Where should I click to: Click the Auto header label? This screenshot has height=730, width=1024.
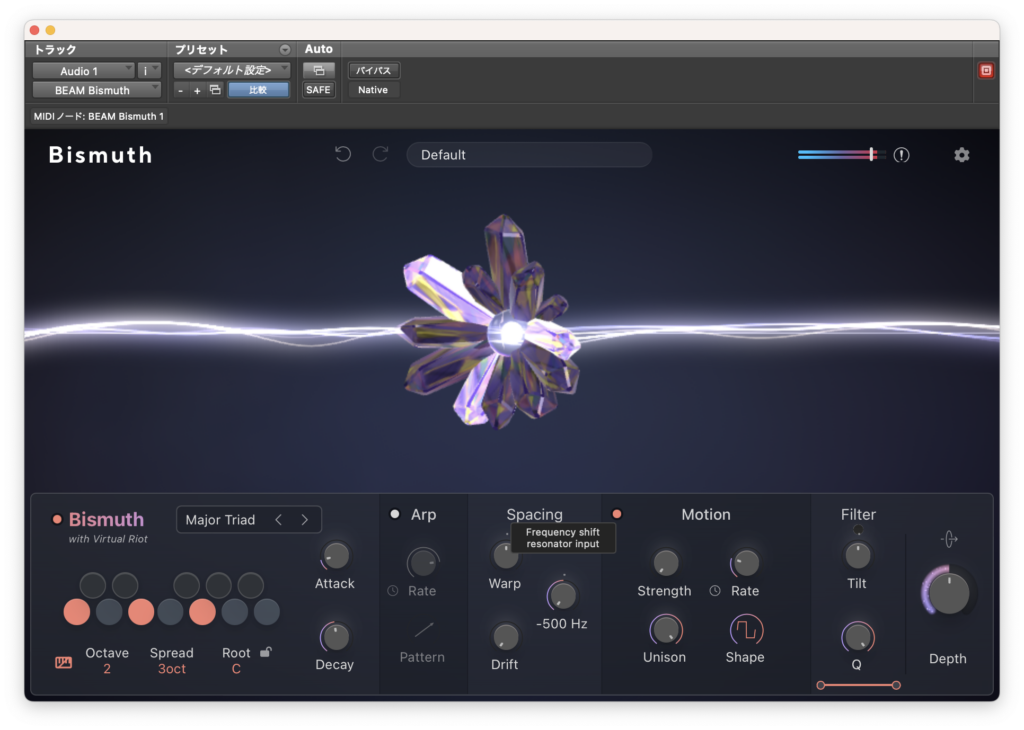[x=319, y=49]
